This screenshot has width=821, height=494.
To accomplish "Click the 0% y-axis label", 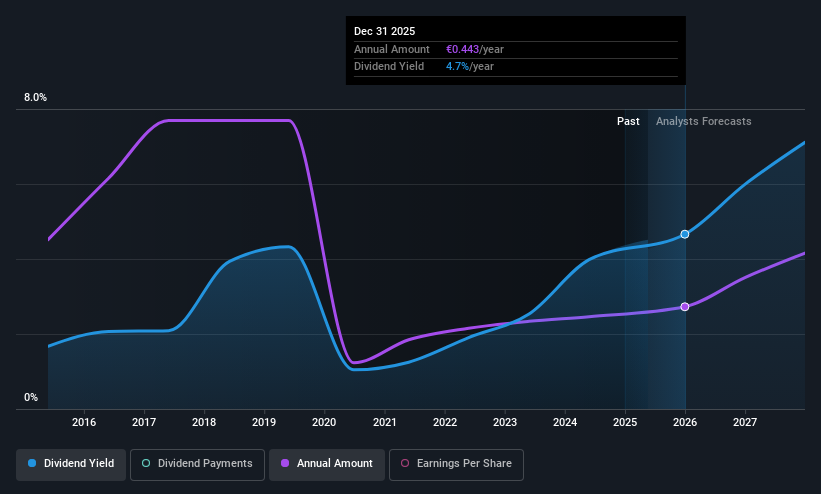I will pyautogui.click(x=31, y=398).
